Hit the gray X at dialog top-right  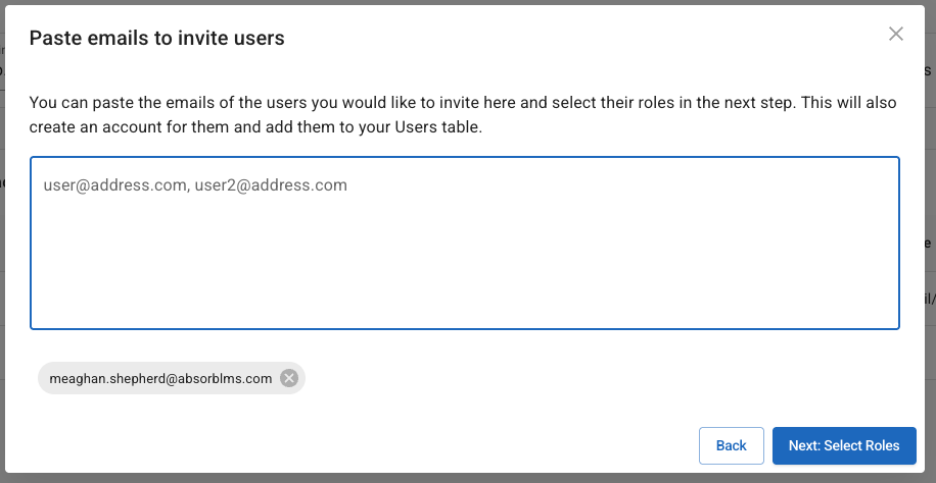(896, 34)
